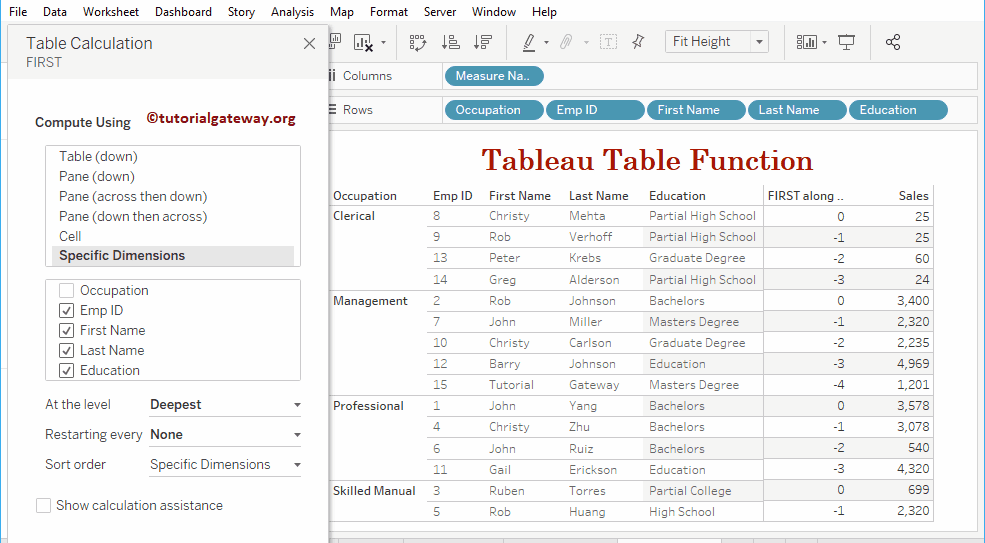Click the duplicate sheet icon beside Clear Sheet
985x543 pixels.
click(x=335, y=41)
